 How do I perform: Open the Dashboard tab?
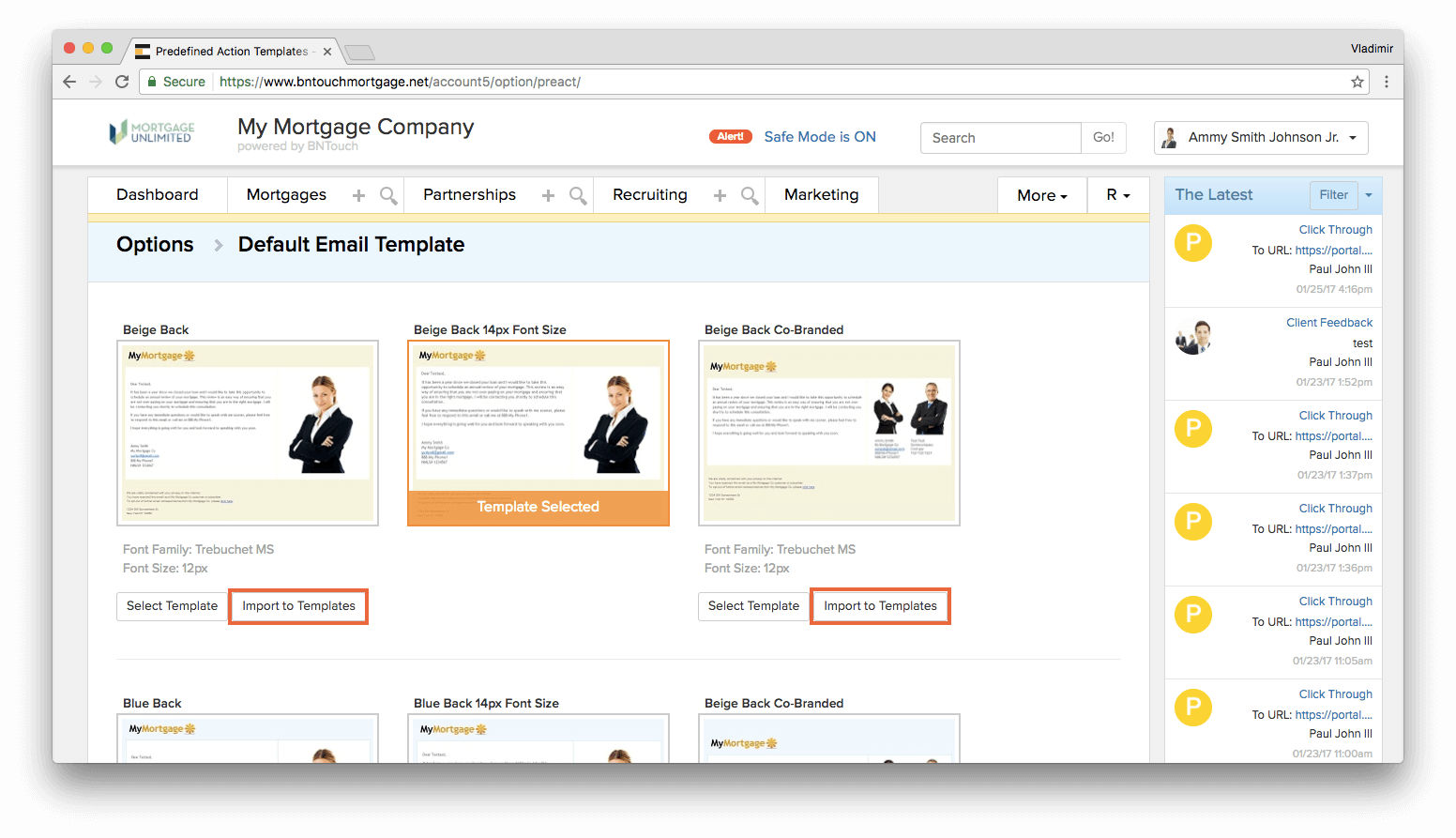pyautogui.click(x=158, y=195)
